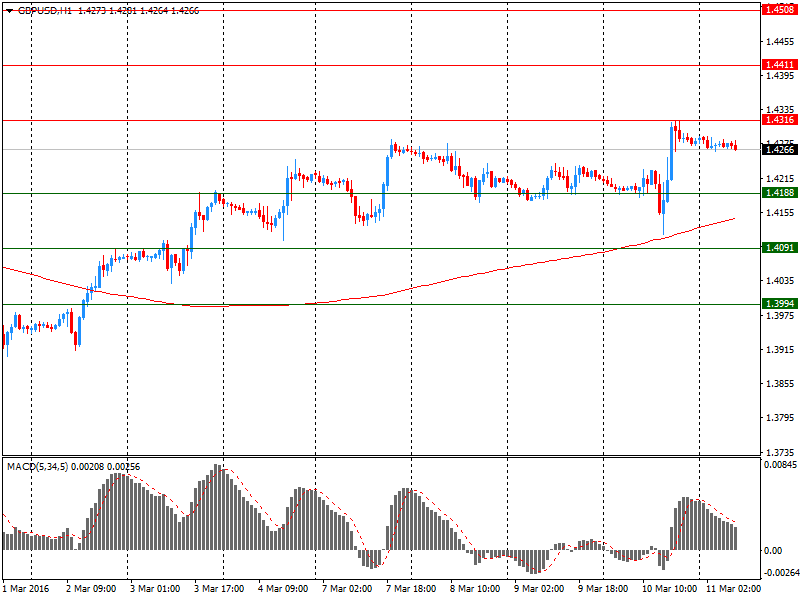Screen dimensions: 800x600
Task: Click the MACD scale value -0.00264
Action: (x=781, y=572)
